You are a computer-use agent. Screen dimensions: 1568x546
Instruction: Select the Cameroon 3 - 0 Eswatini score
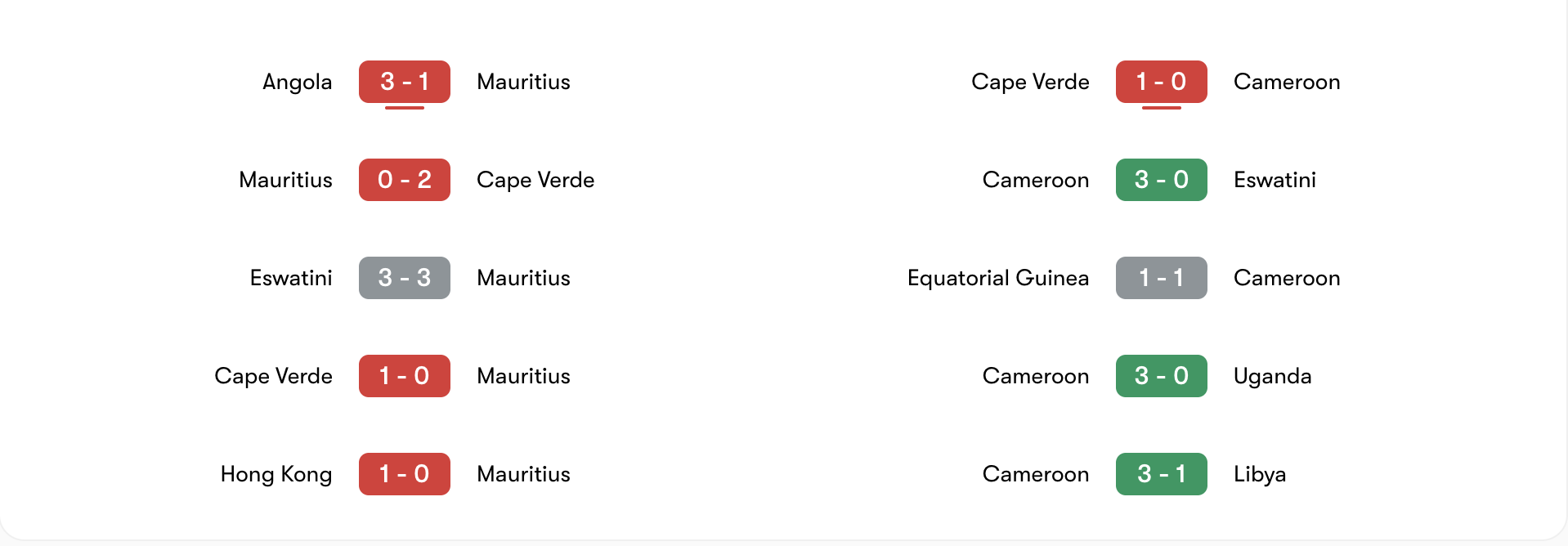pos(1161,180)
